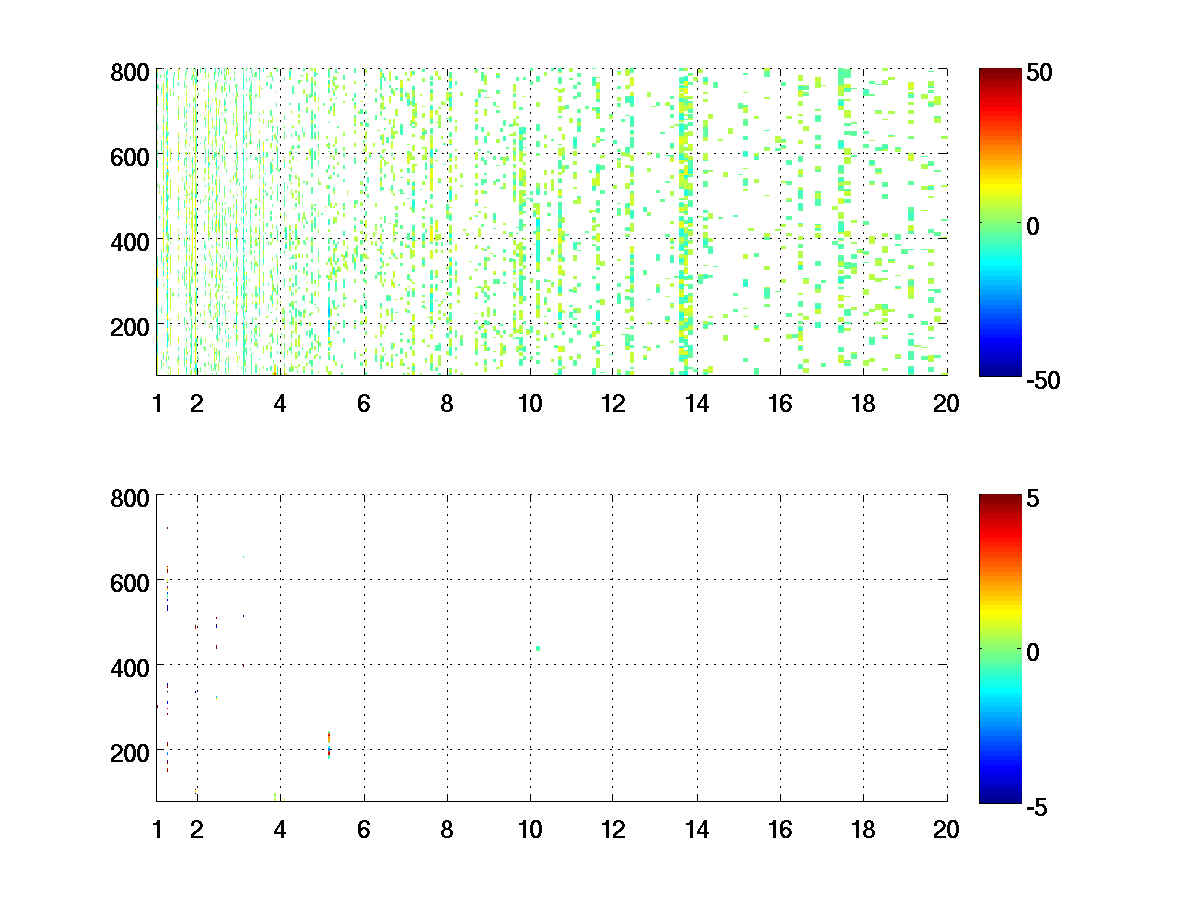The width and height of the screenshot is (1200, 900).
Task: Click the bottom plot's colorbar
Action: coord(1000,648)
